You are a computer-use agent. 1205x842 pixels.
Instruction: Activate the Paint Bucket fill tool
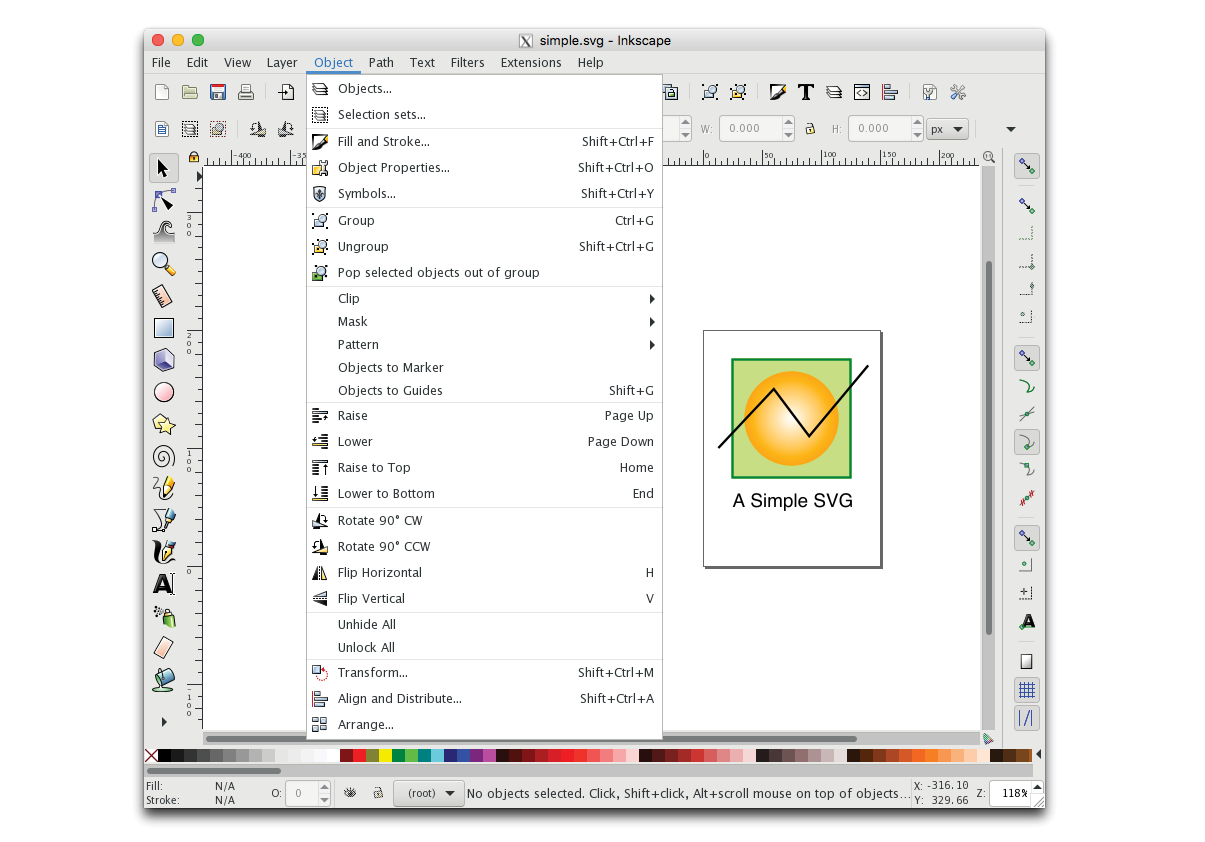tap(164, 680)
